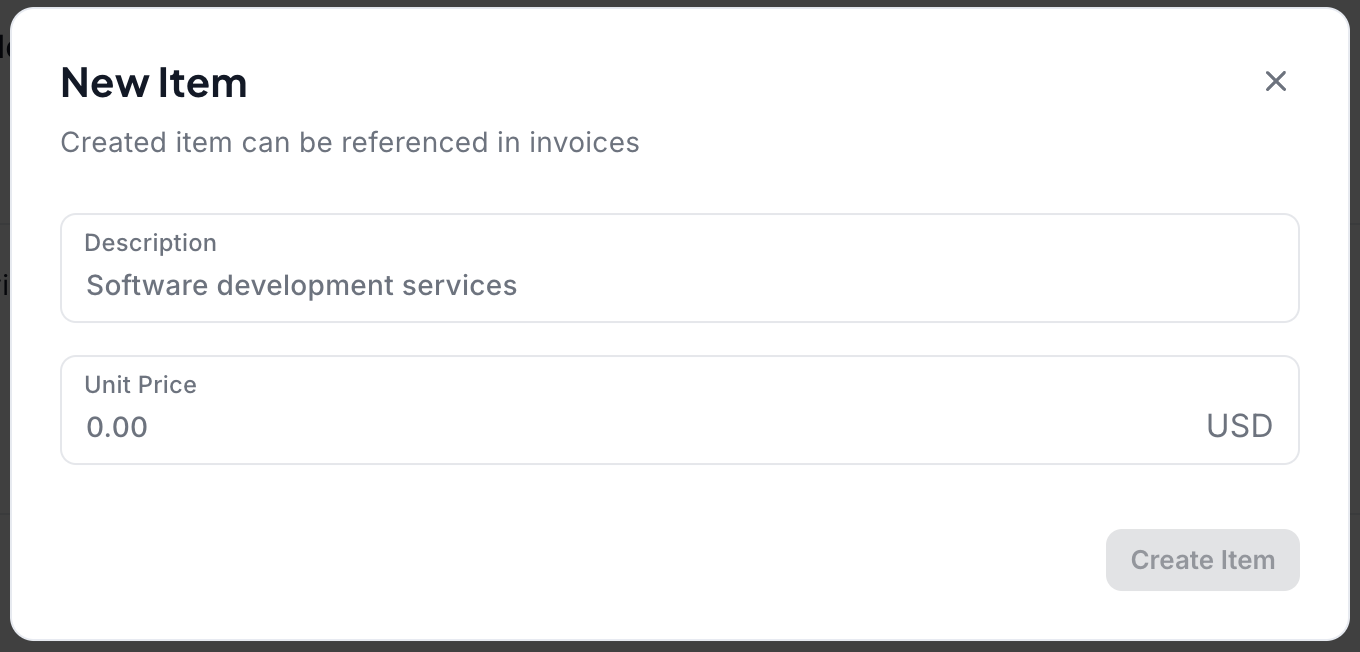This screenshot has width=1360, height=652.
Task: Select the "Unit Price" field label
Action: [x=140, y=385]
